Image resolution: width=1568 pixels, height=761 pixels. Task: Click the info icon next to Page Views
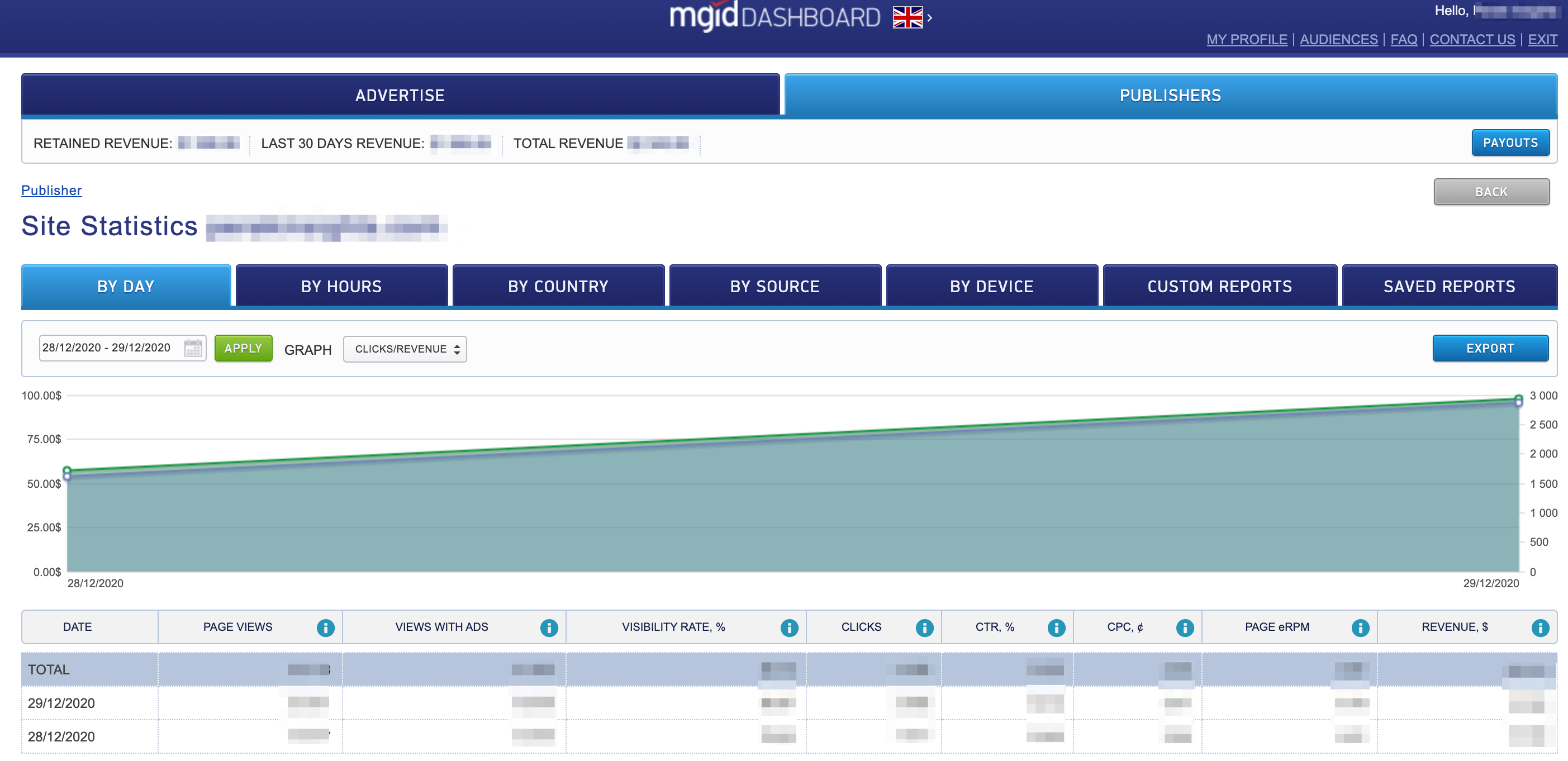point(326,627)
